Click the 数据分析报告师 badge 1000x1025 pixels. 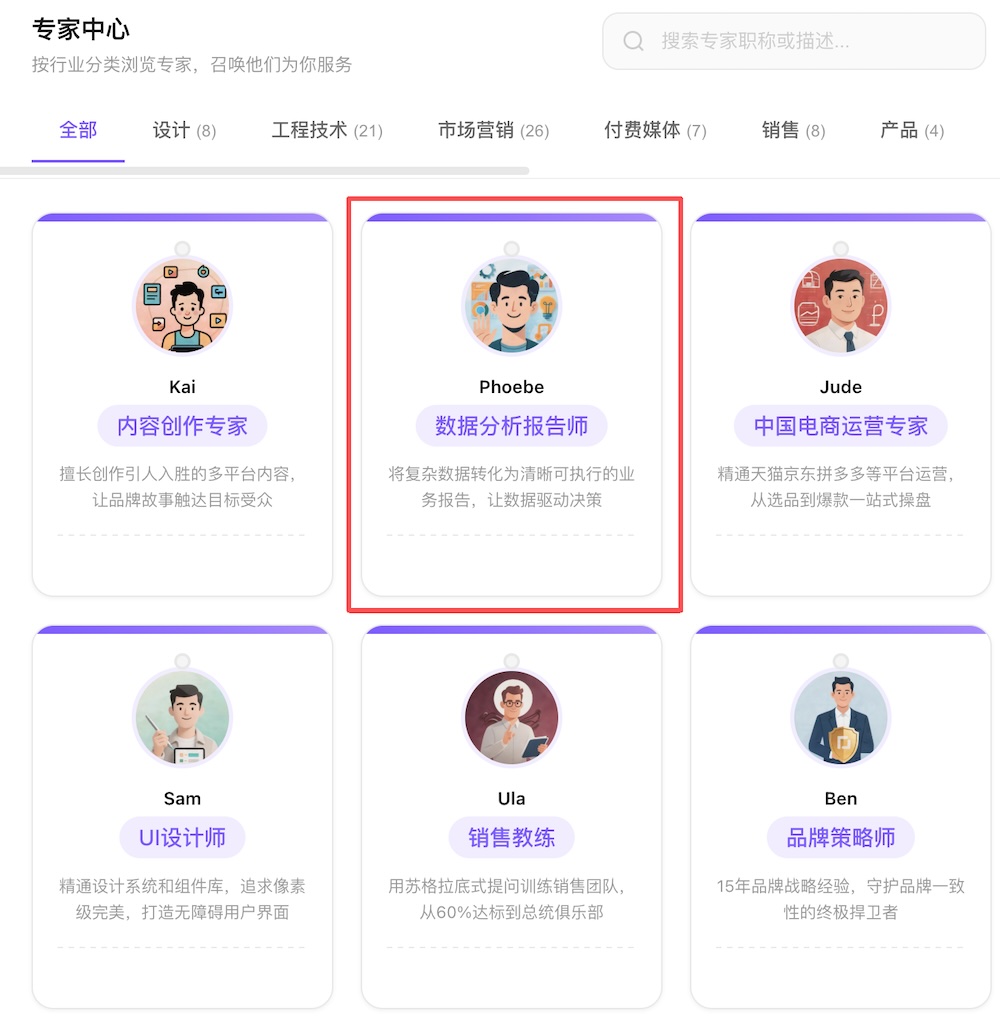tap(512, 426)
